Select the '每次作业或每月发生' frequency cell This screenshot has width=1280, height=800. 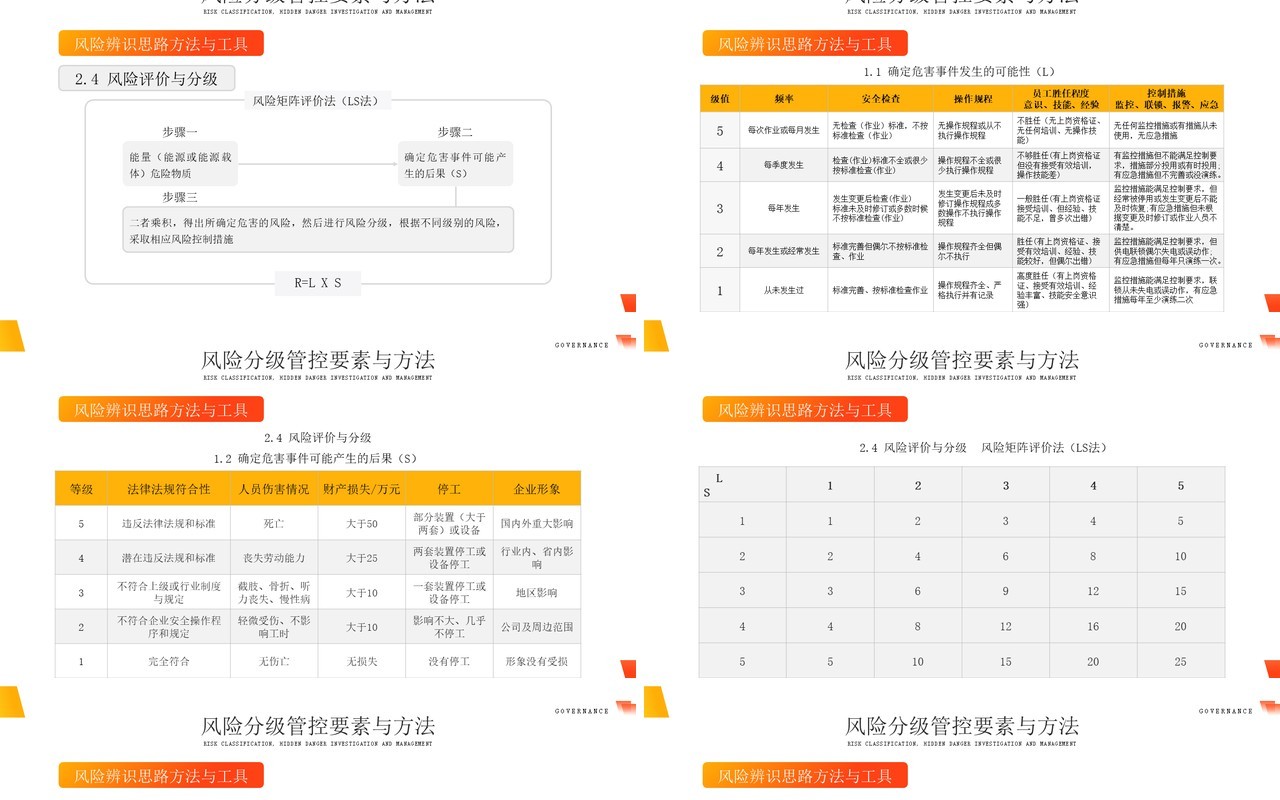tap(784, 130)
